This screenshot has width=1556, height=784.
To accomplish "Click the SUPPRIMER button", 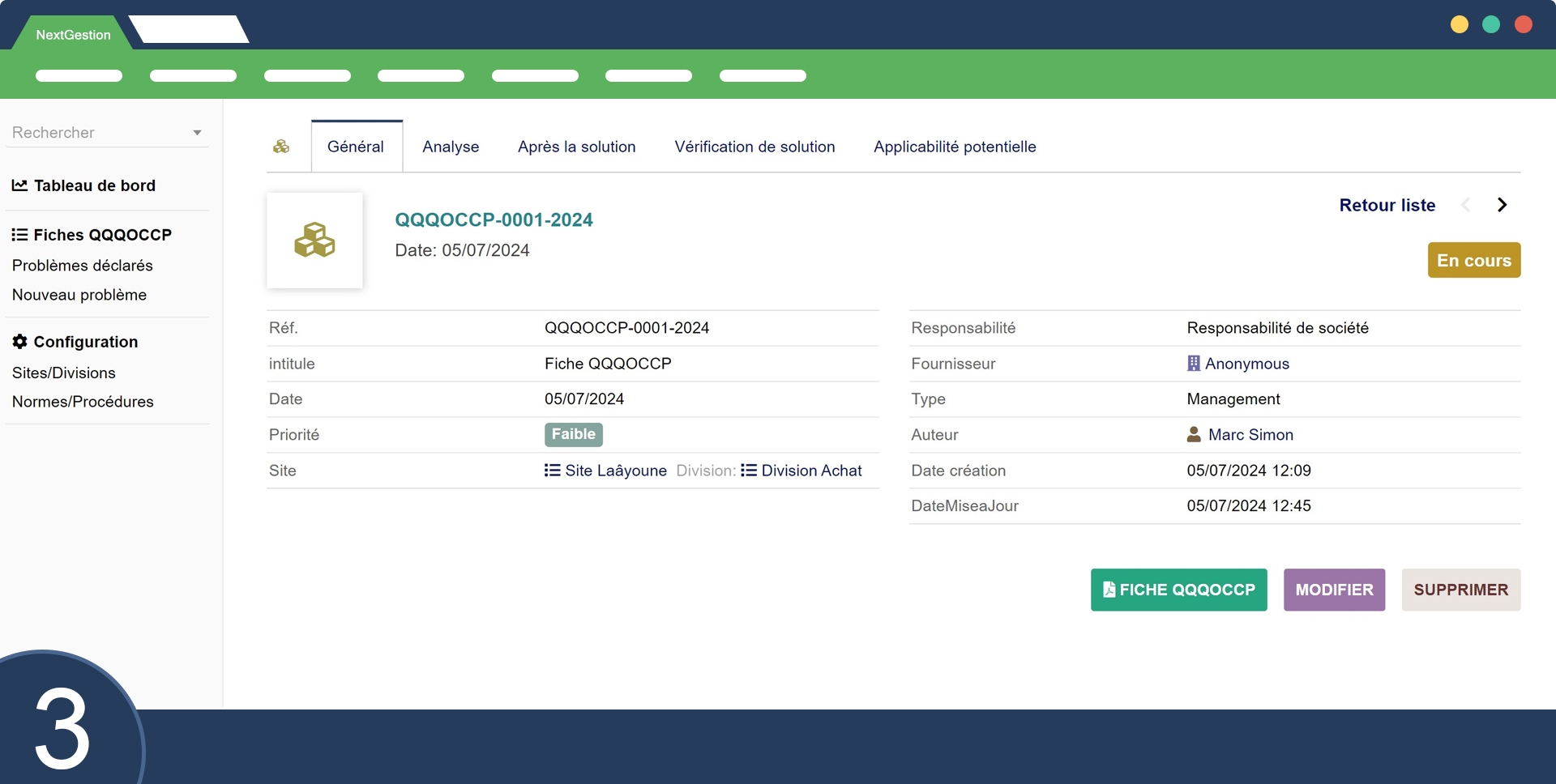I will [x=1460, y=590].
